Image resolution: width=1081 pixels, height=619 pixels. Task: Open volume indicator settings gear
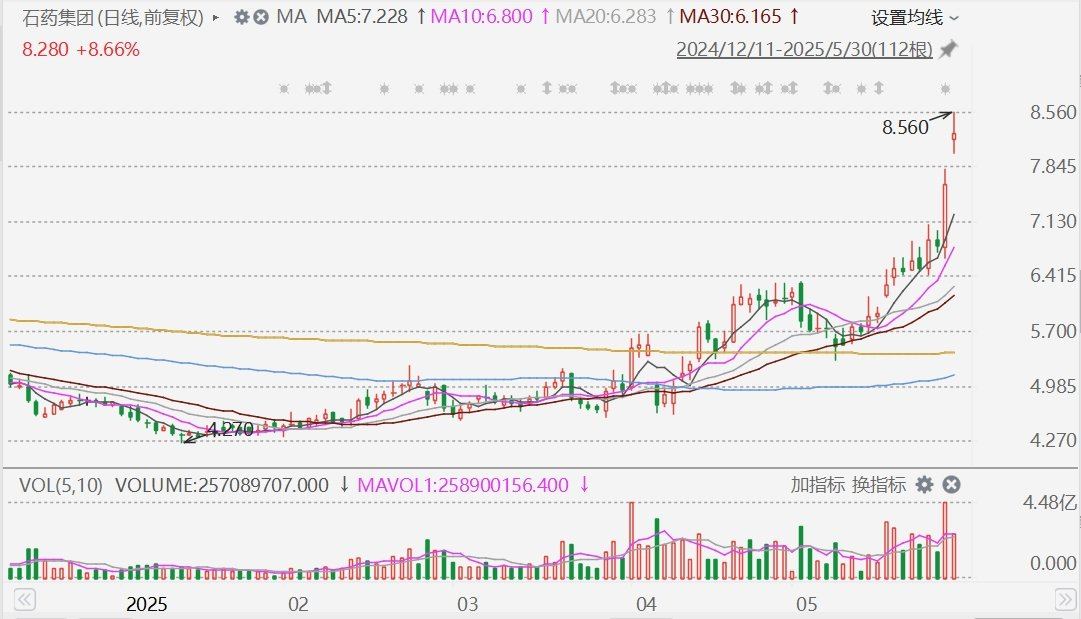(x=924, y=485)
